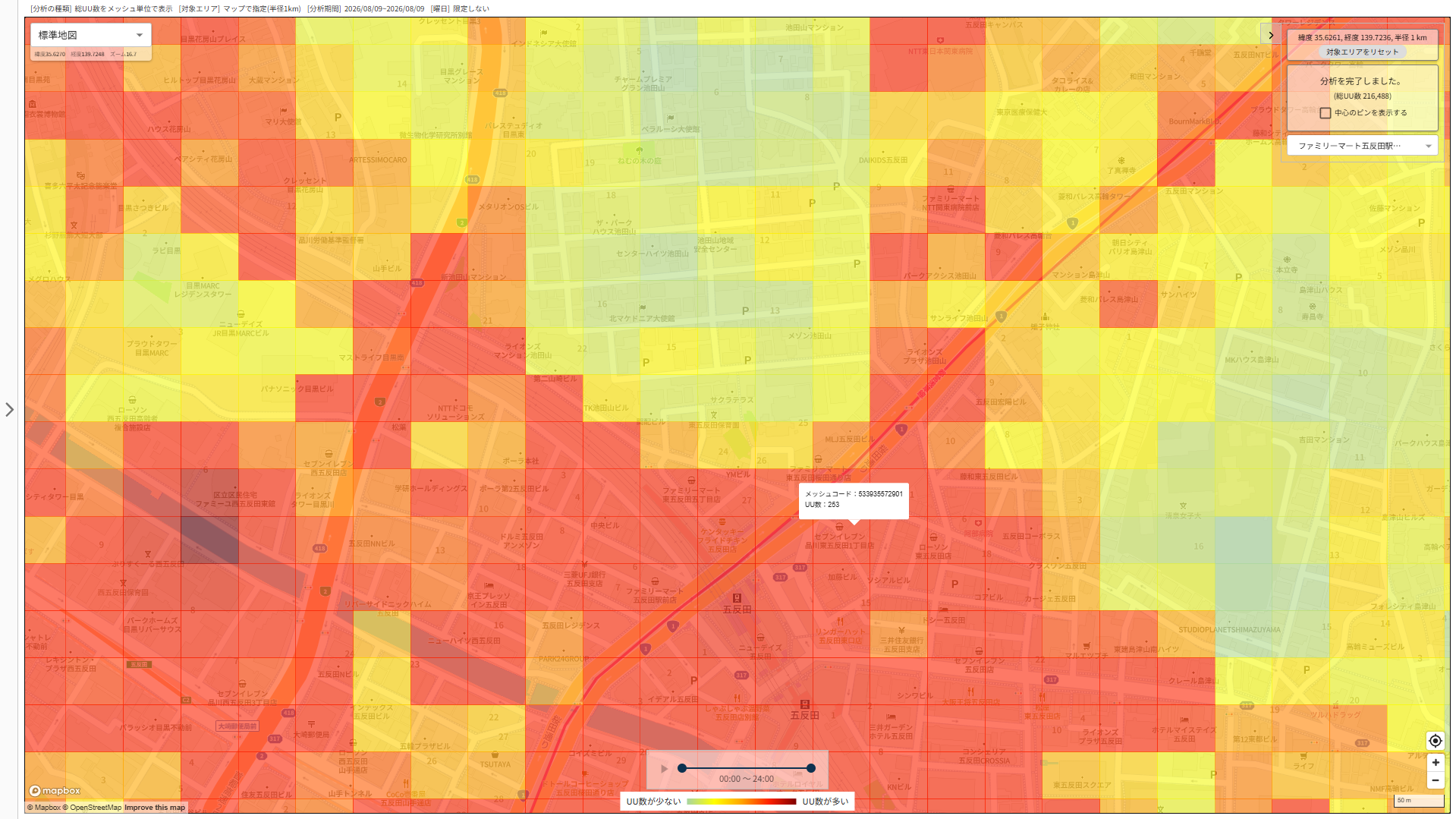Open the © OpenStreetMap attribution link

click(93, 808)
